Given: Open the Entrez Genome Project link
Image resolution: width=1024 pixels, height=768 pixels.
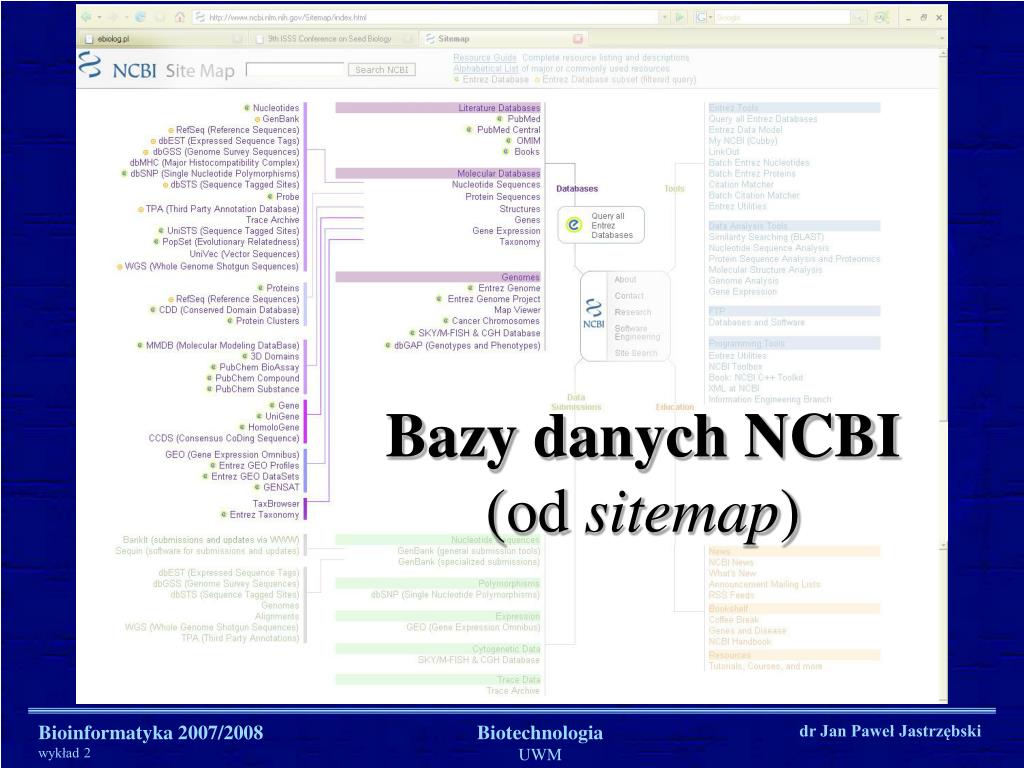Looking at the screenshot, I should point(494,299).
